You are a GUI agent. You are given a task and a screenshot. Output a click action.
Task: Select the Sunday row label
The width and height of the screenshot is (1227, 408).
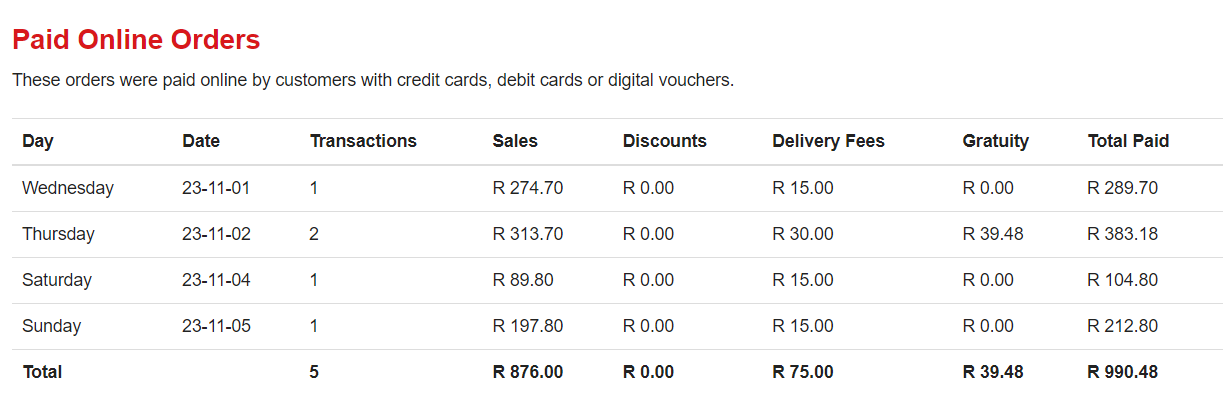52,326
